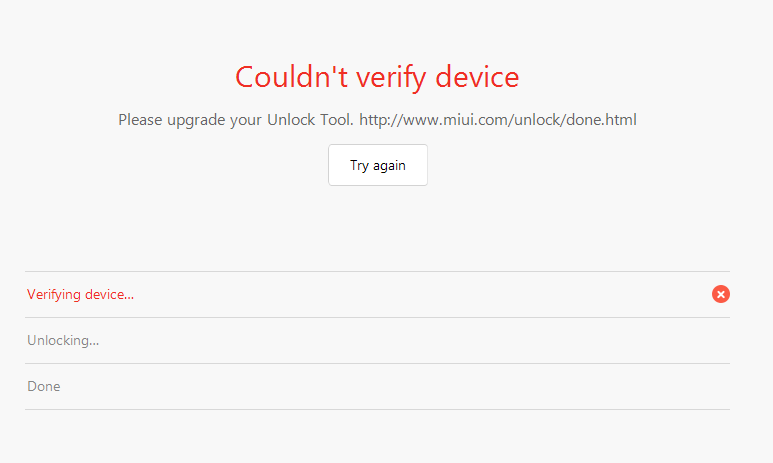Click the "Please upgrade your Unlock Tool" message
The image size is (773, 463).
click(235, 120)
